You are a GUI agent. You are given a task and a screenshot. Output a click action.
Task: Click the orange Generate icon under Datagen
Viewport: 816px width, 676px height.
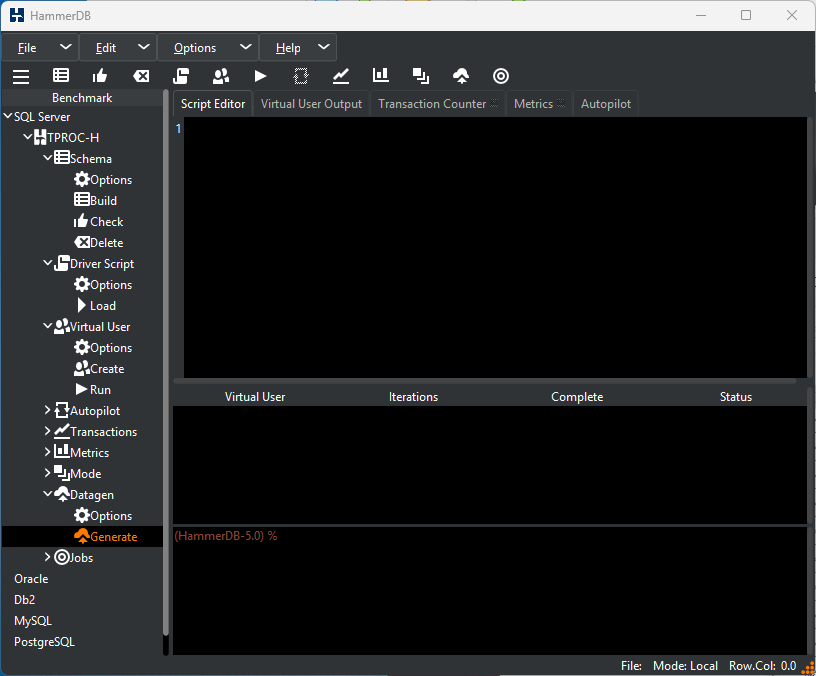[x=82, y=536]
